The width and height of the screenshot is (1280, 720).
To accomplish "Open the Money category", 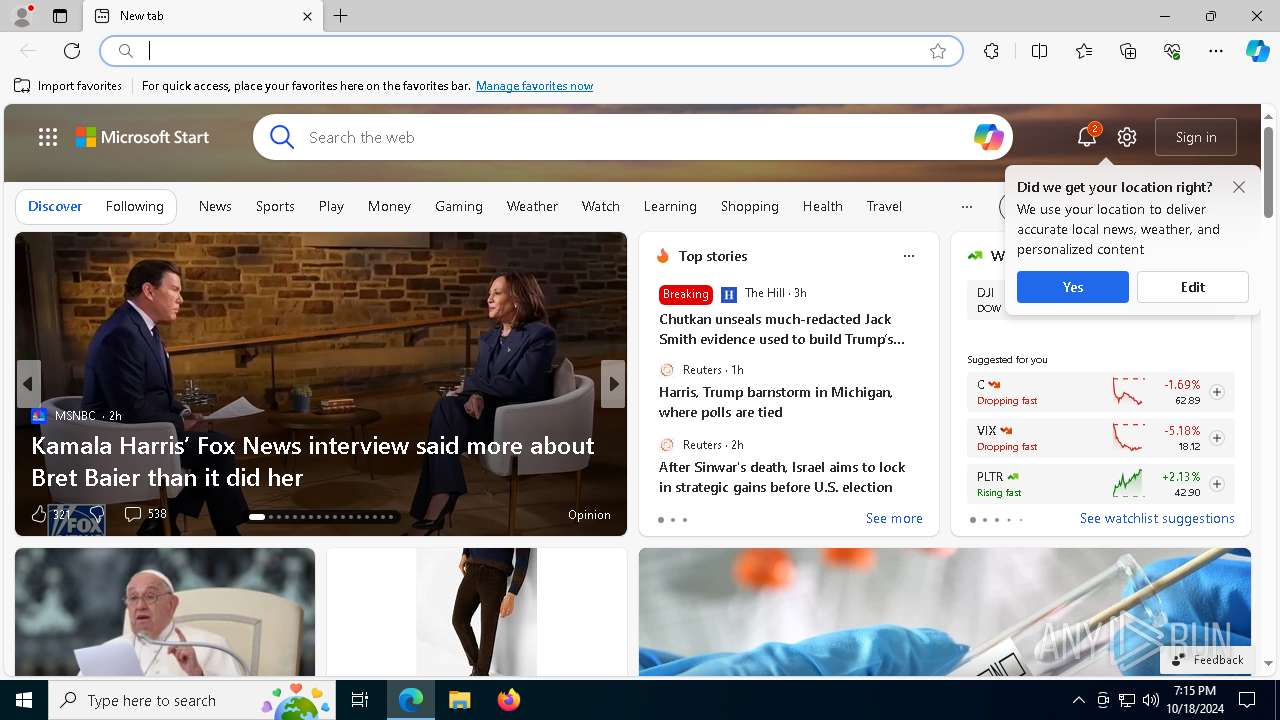I will (x=389, y=206).
